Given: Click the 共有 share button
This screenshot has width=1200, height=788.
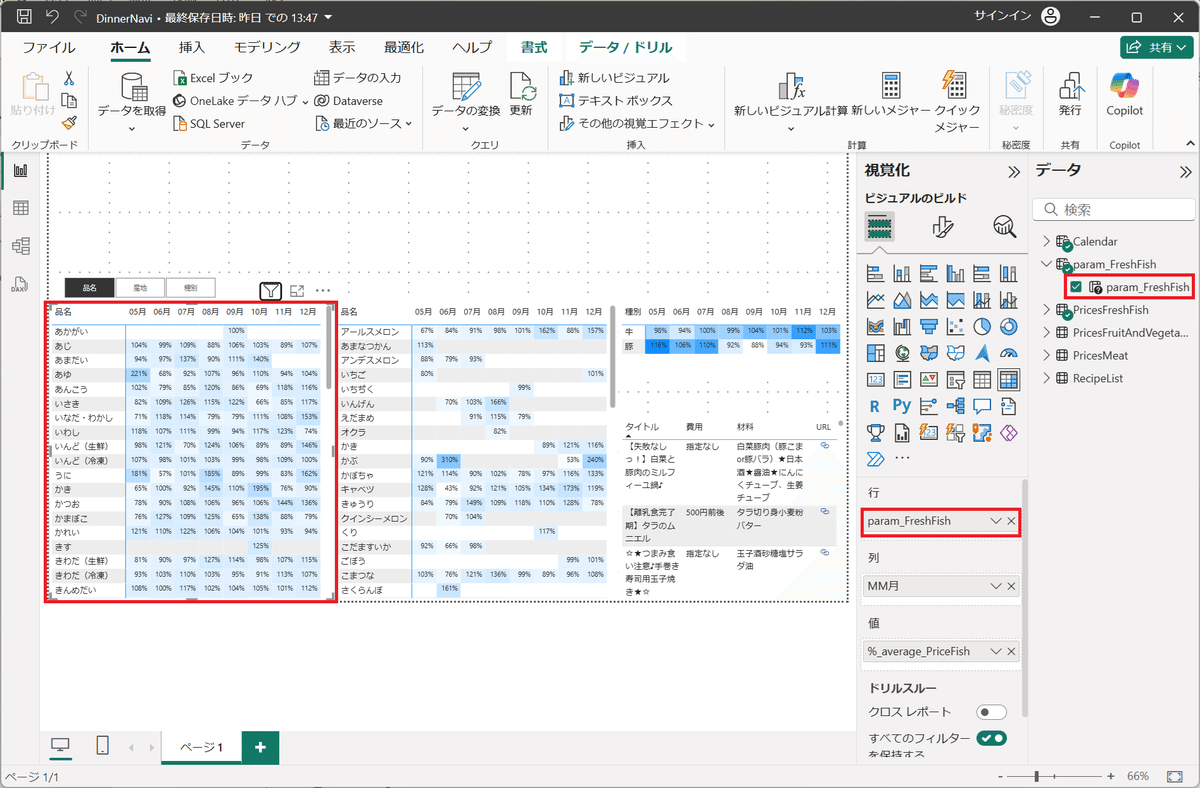Looking at the screenshot, I should [x=1158, y=47].
